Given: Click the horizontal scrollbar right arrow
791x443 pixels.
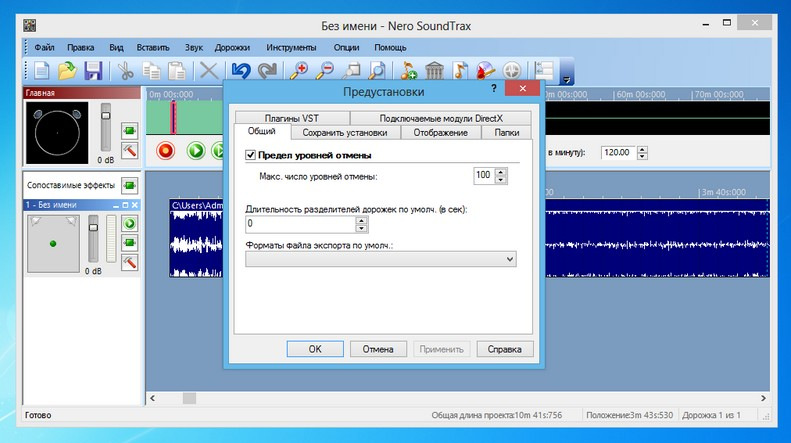Looking at the screenshot, I should [763, 398].
